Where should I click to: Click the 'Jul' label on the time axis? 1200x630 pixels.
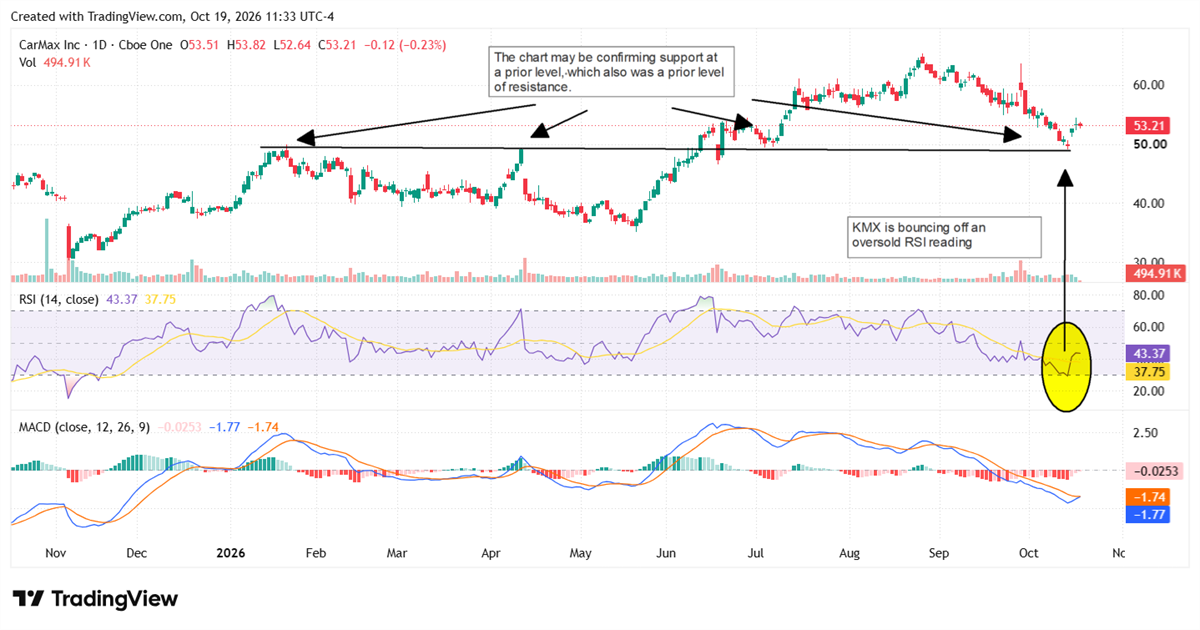coord(757,552)
